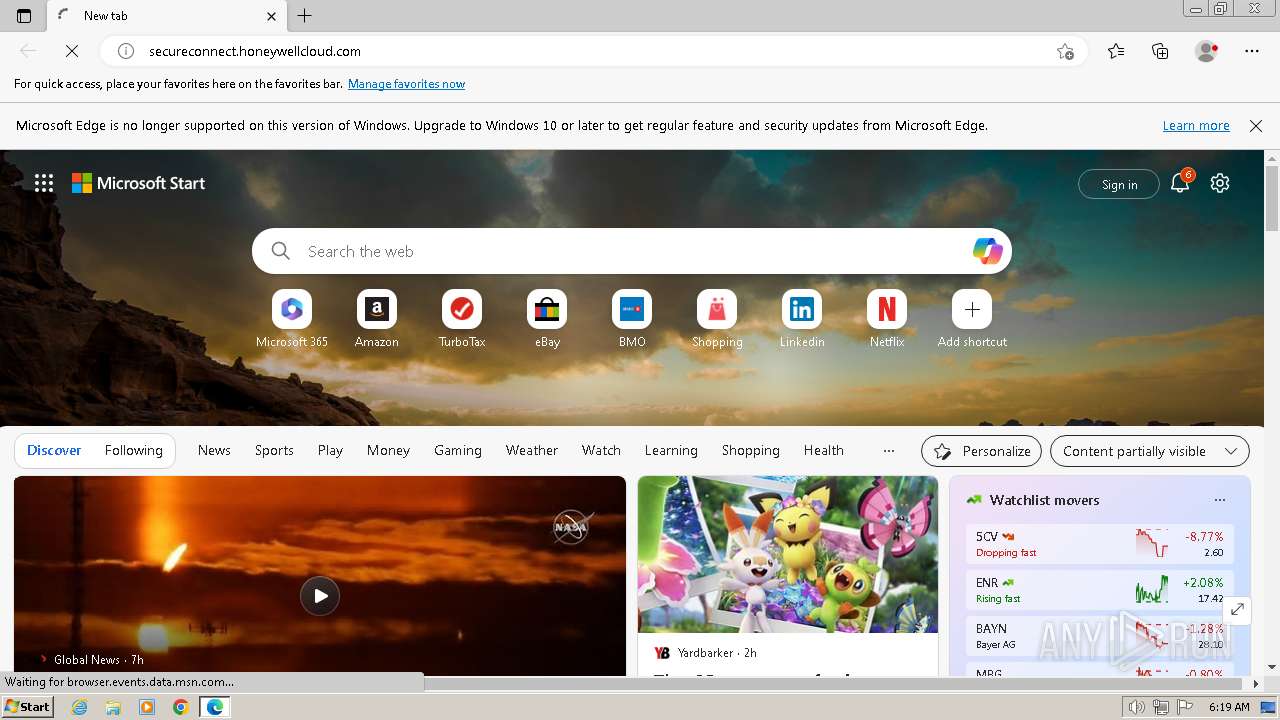
Task: Show more feed categories ellipsis
Action: click(x=889, y=451)
